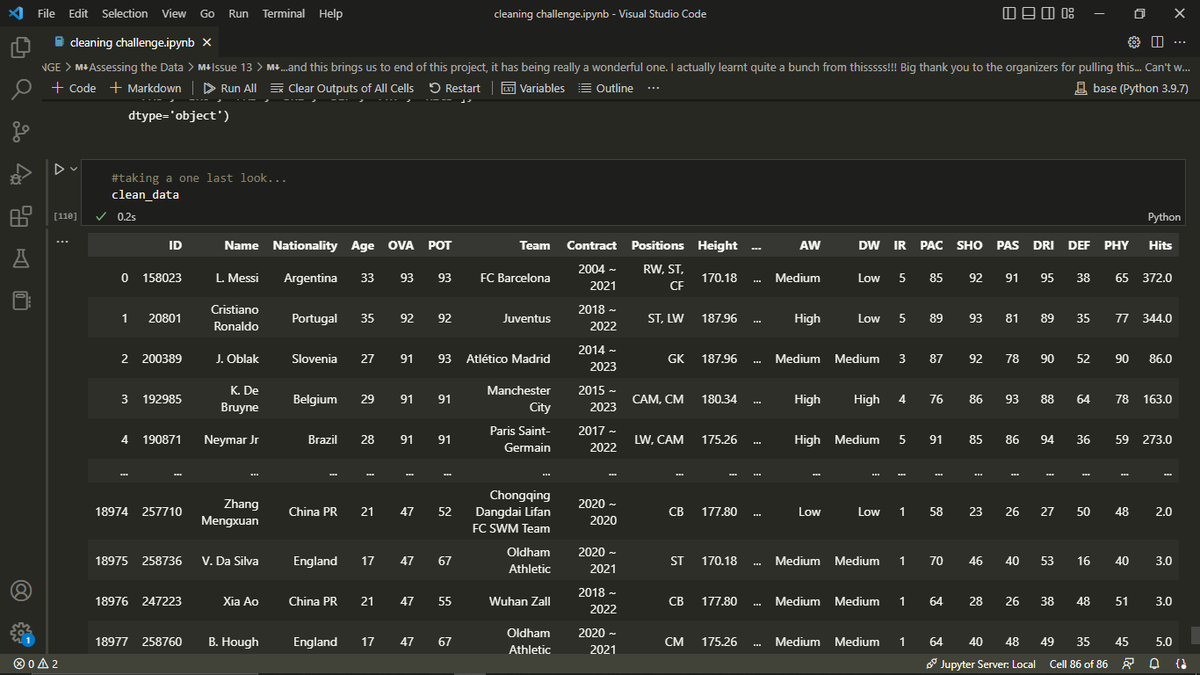The width and height of the screenshot is (1200, 675).
Task: Open cell output more actions ellipsis
Action: 60,240
